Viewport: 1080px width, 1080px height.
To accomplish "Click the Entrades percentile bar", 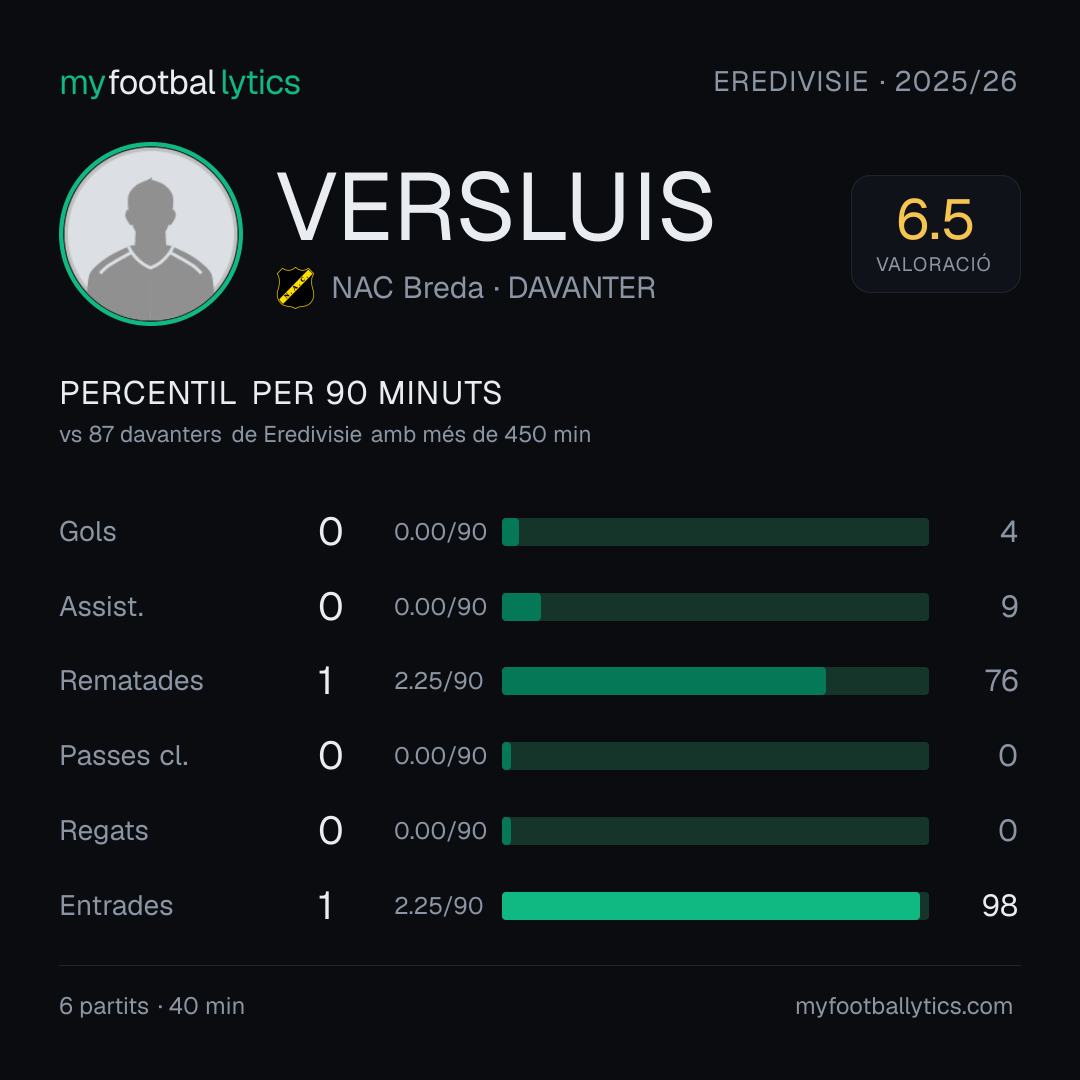I will 715,906.
